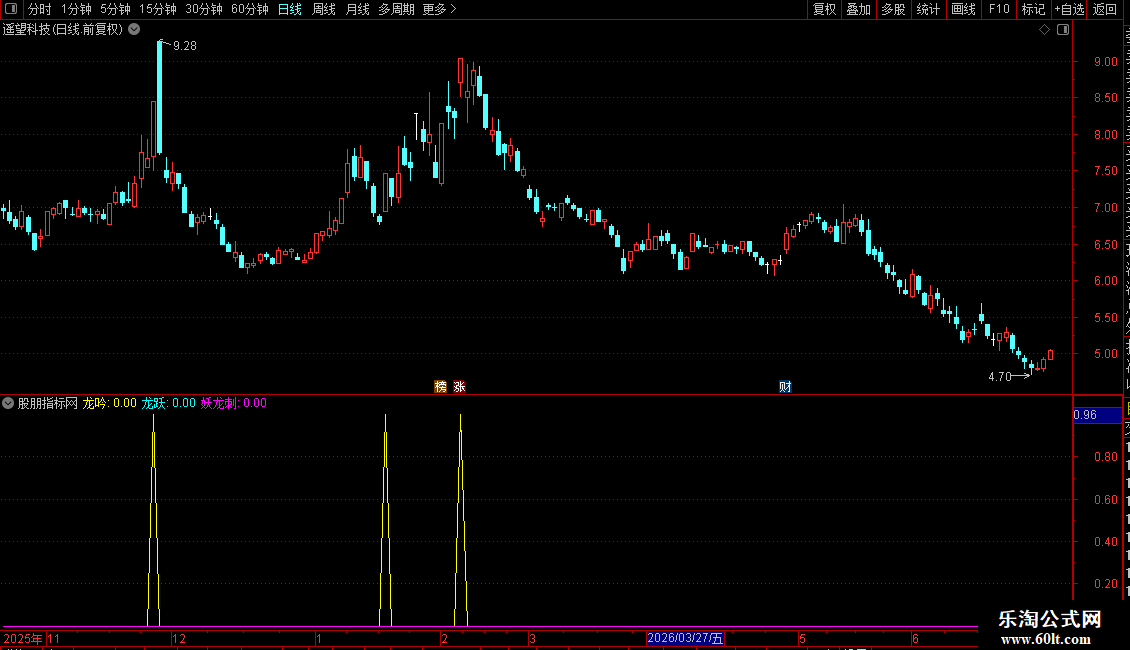
Task: Click the 叠加 overlay button
Action: click(858, 9)
